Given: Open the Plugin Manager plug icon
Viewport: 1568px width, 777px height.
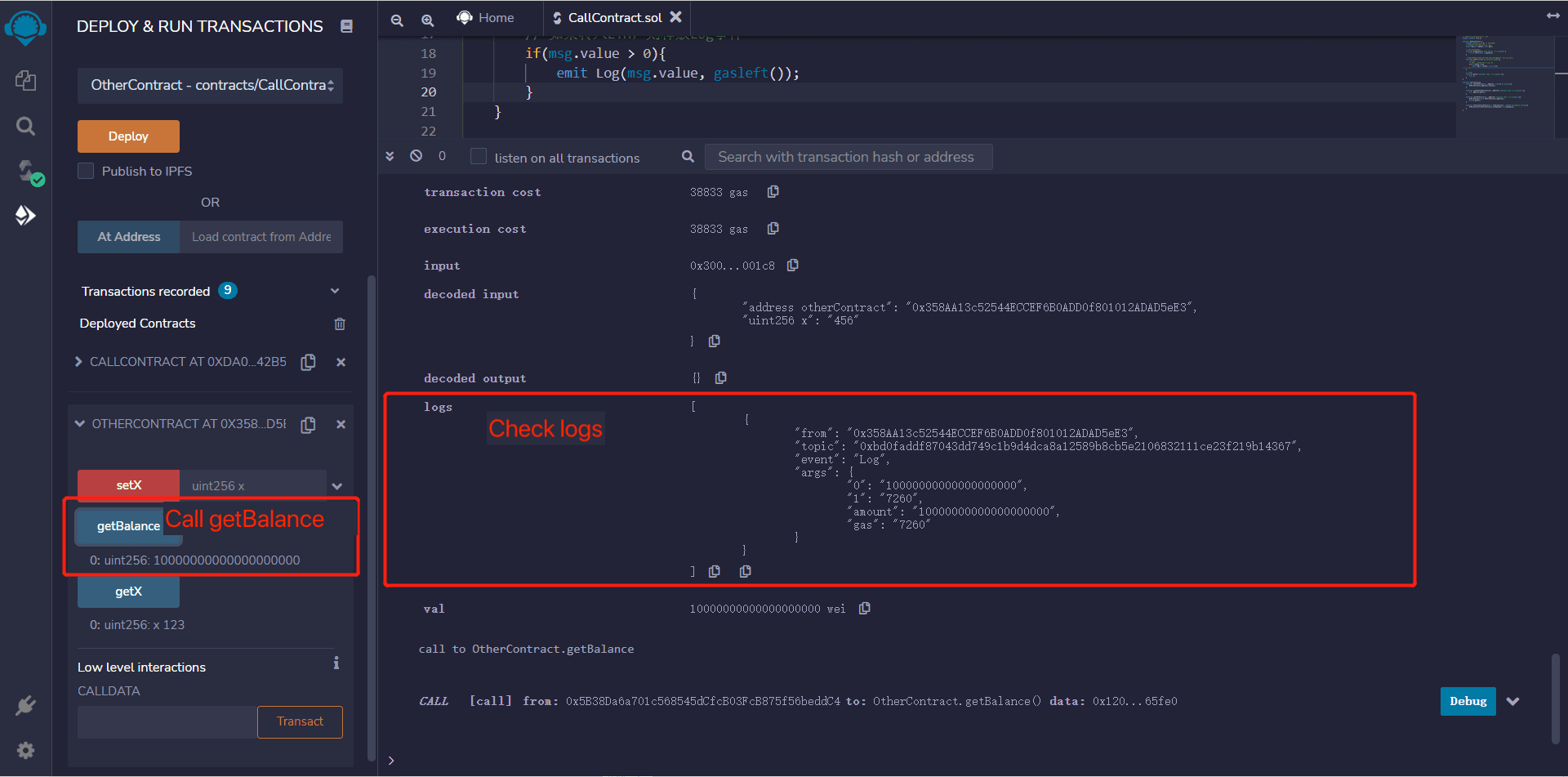Looking at the screenshot, I should (x=25, y=705).
